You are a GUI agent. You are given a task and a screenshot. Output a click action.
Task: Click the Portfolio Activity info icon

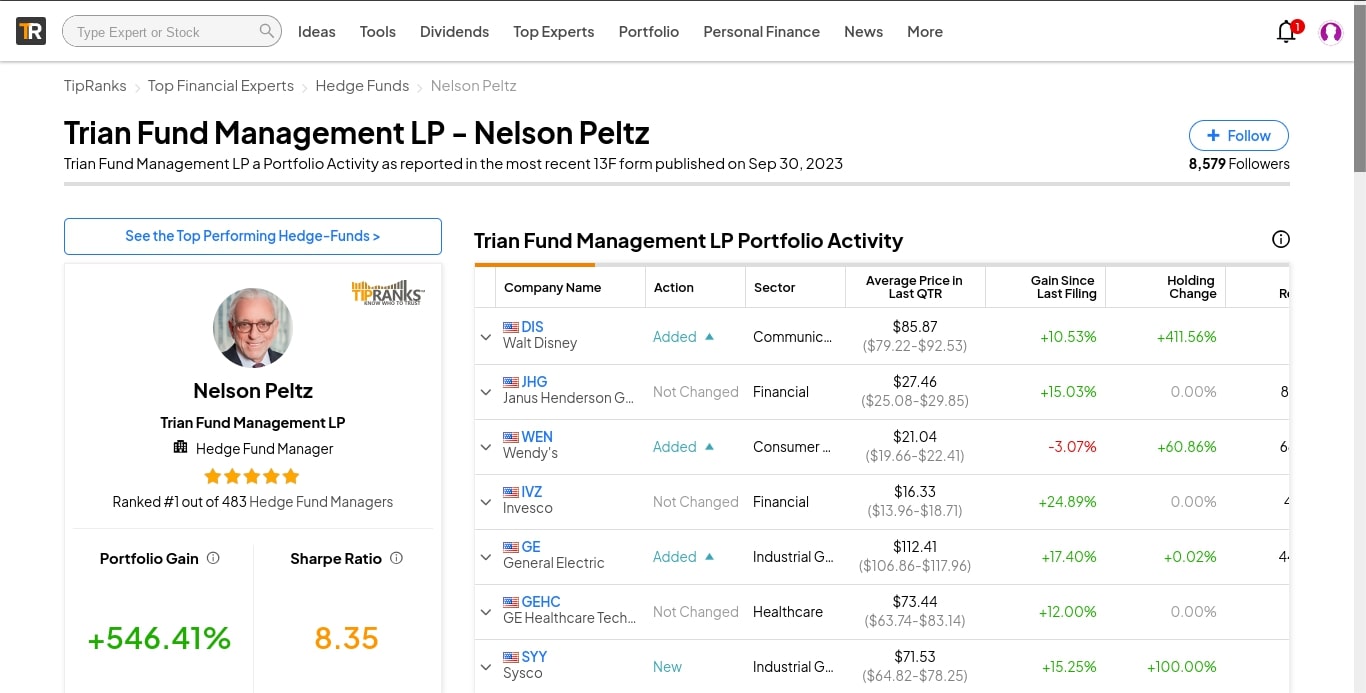tap(1280, 239)
